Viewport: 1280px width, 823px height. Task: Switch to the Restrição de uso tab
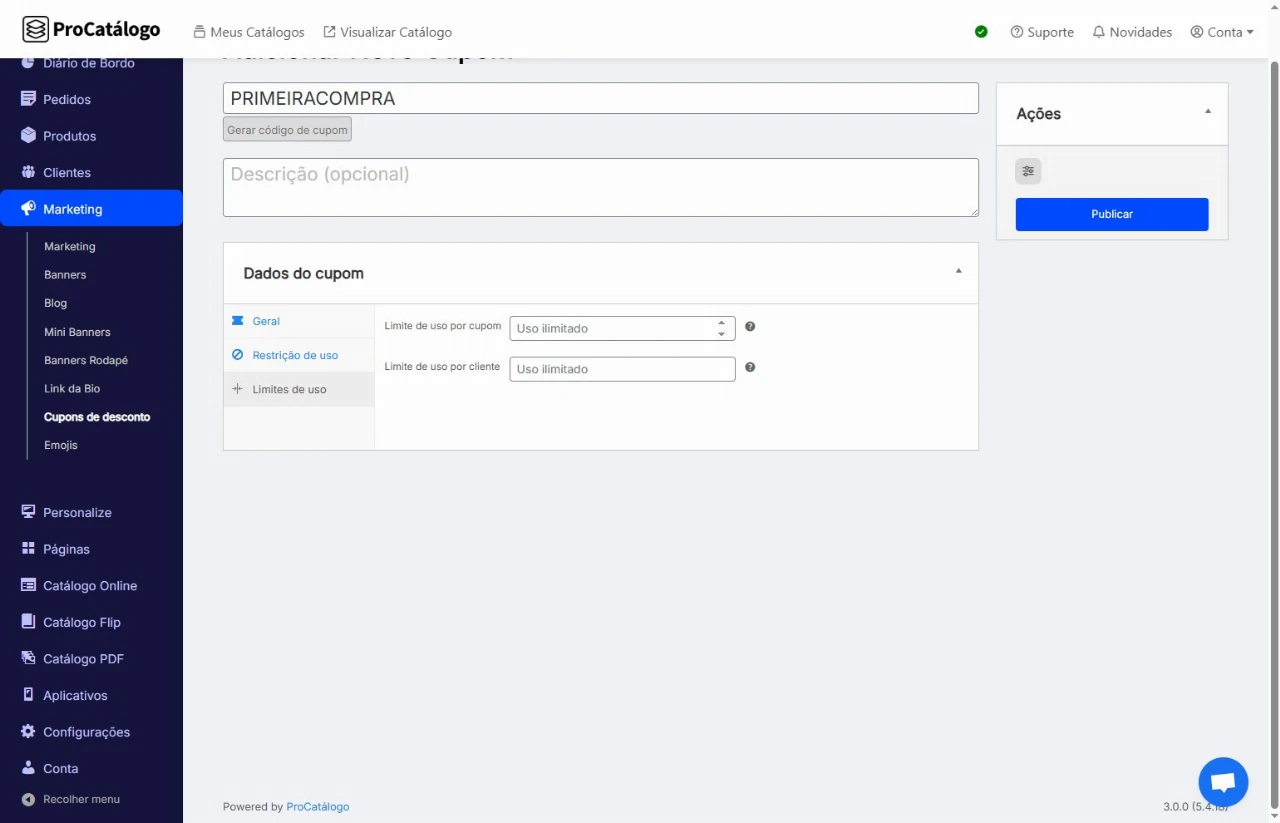(295, 355)
